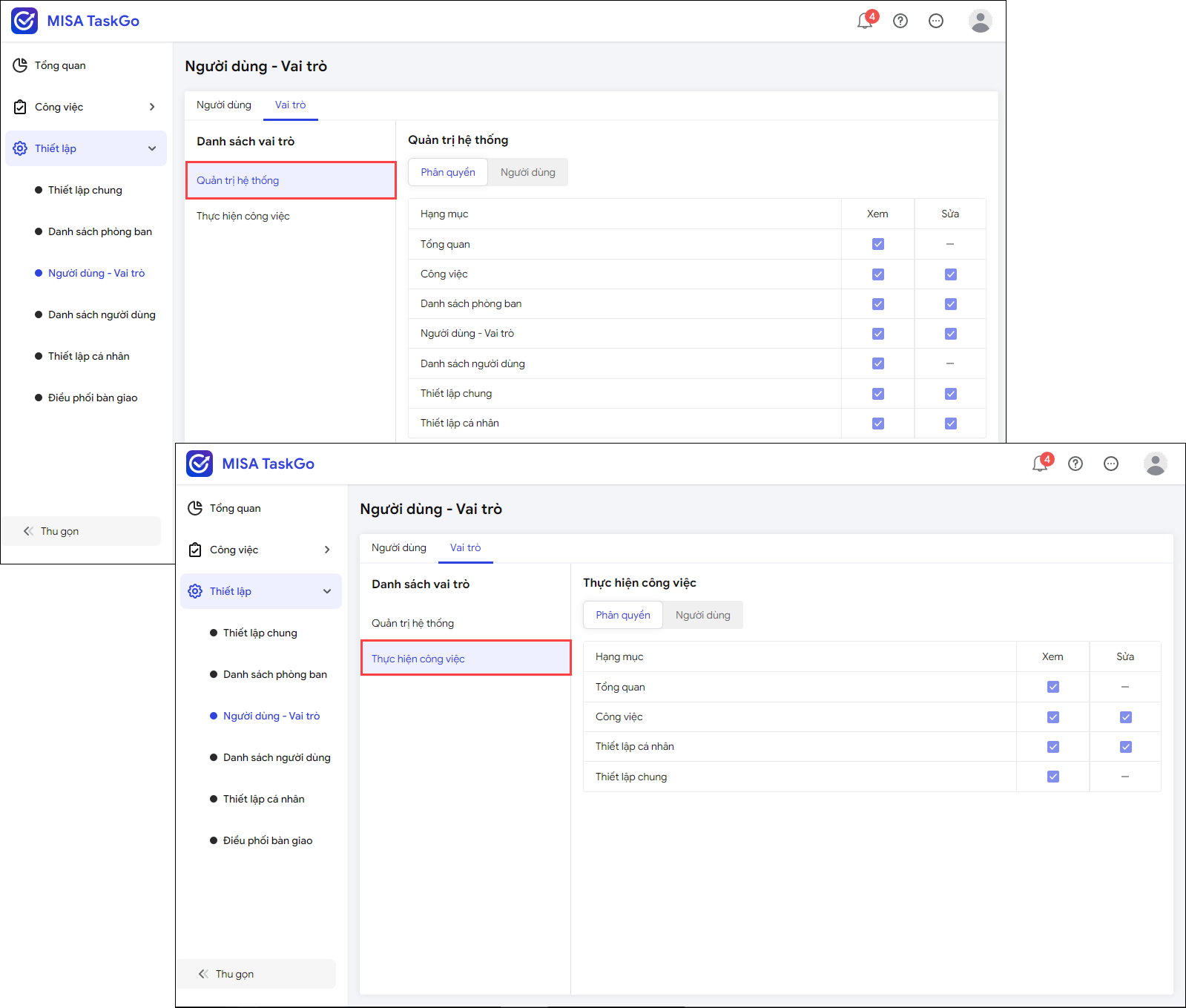Toggle Xem checkbox in Người dùng - Vai trò row

877,334
